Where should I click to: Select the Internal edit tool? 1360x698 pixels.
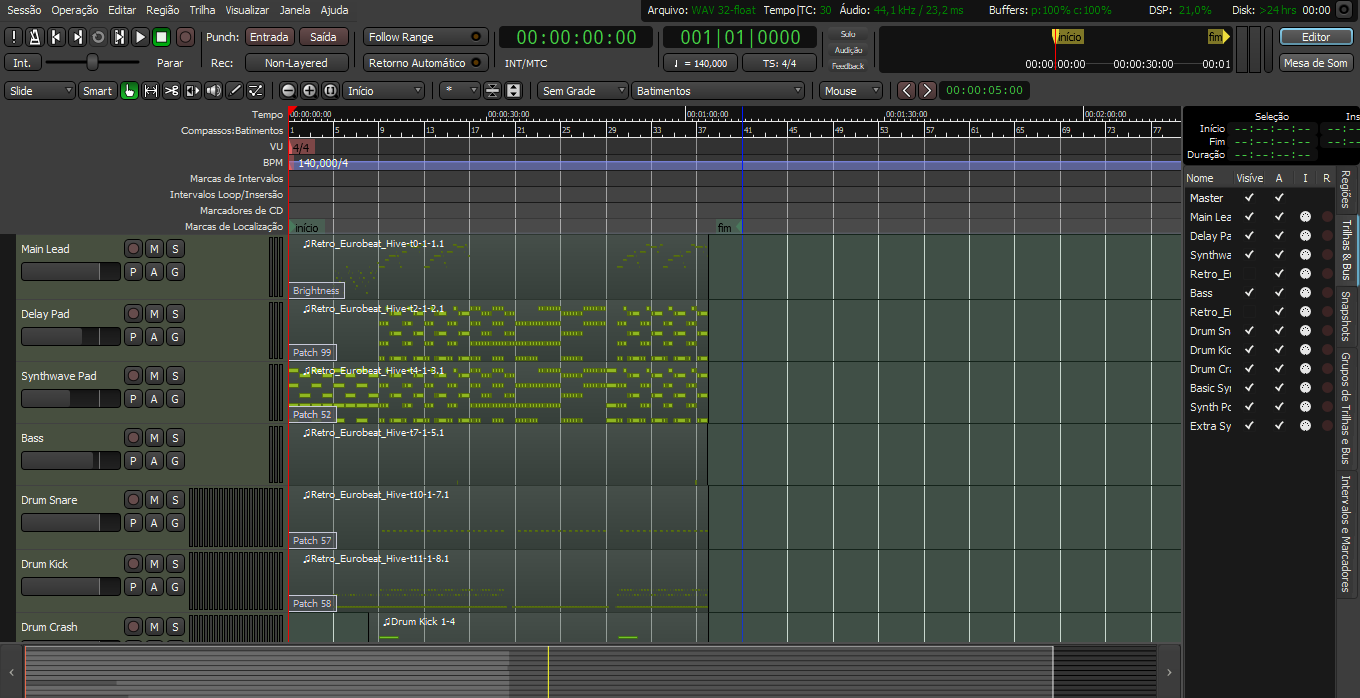pos(255,91)
